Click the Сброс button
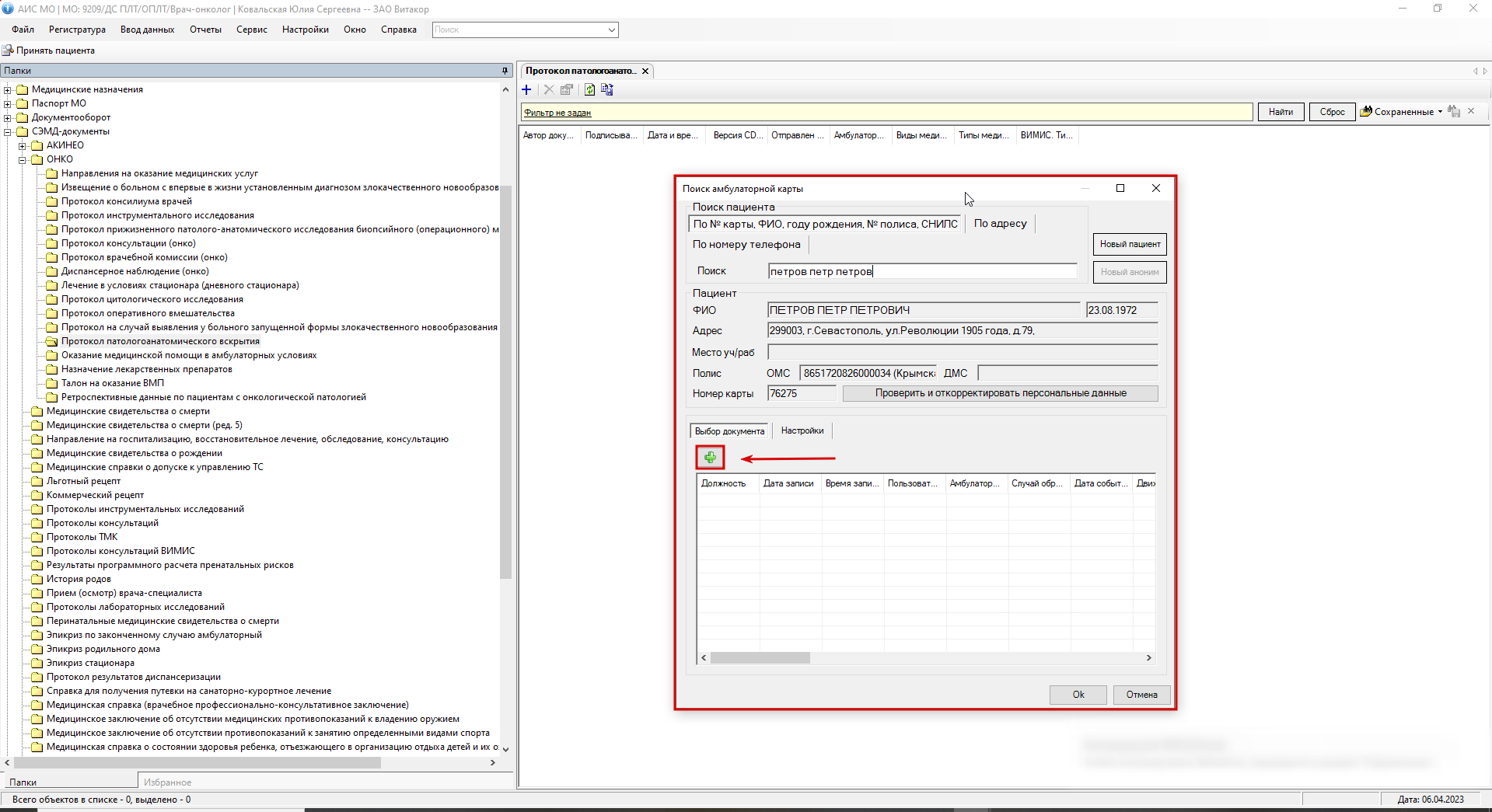The height and width of the screenshot is (812, 1492). (1332, 112)
